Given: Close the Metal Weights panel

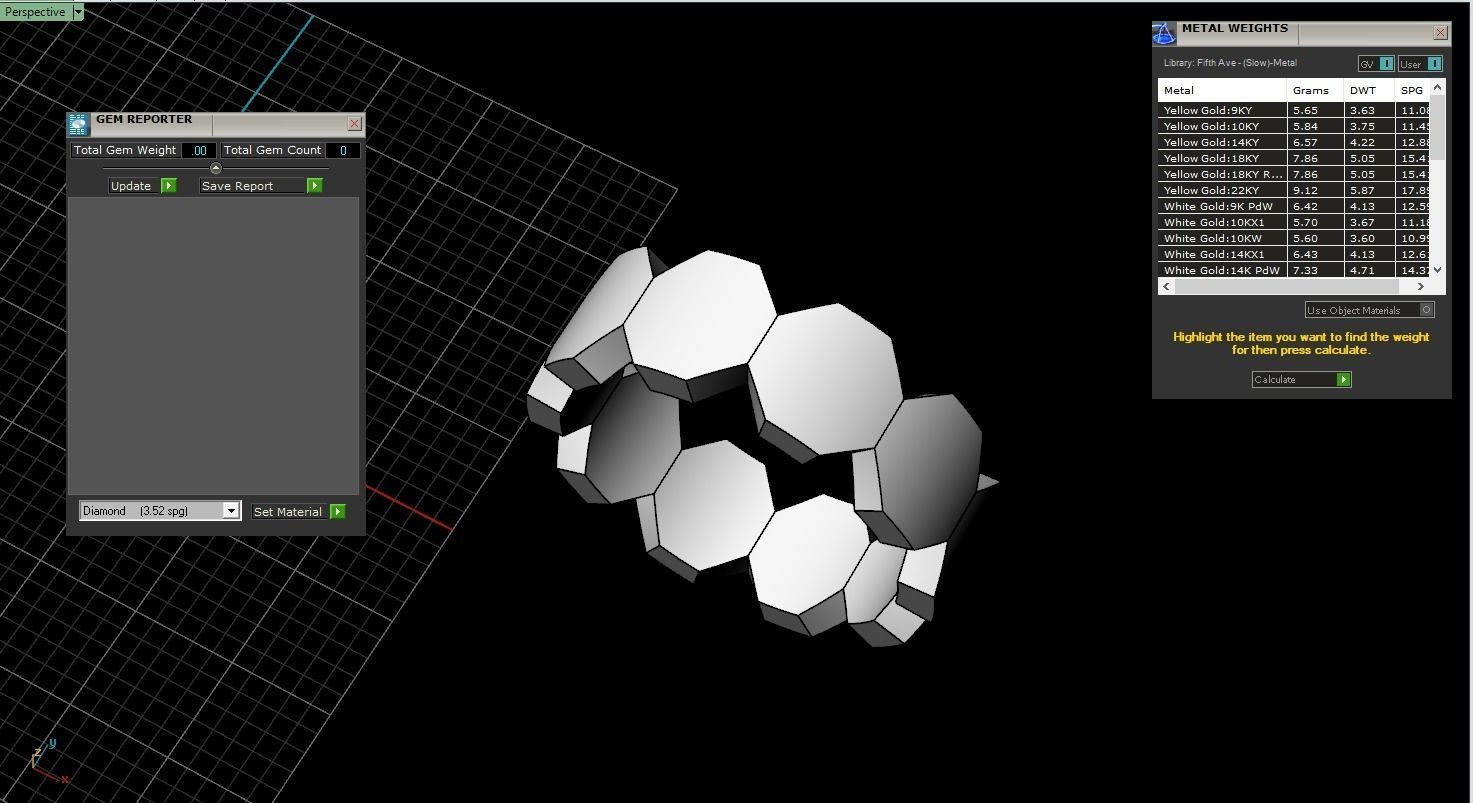Looking at the screenshot, I should pos(1440,33).
